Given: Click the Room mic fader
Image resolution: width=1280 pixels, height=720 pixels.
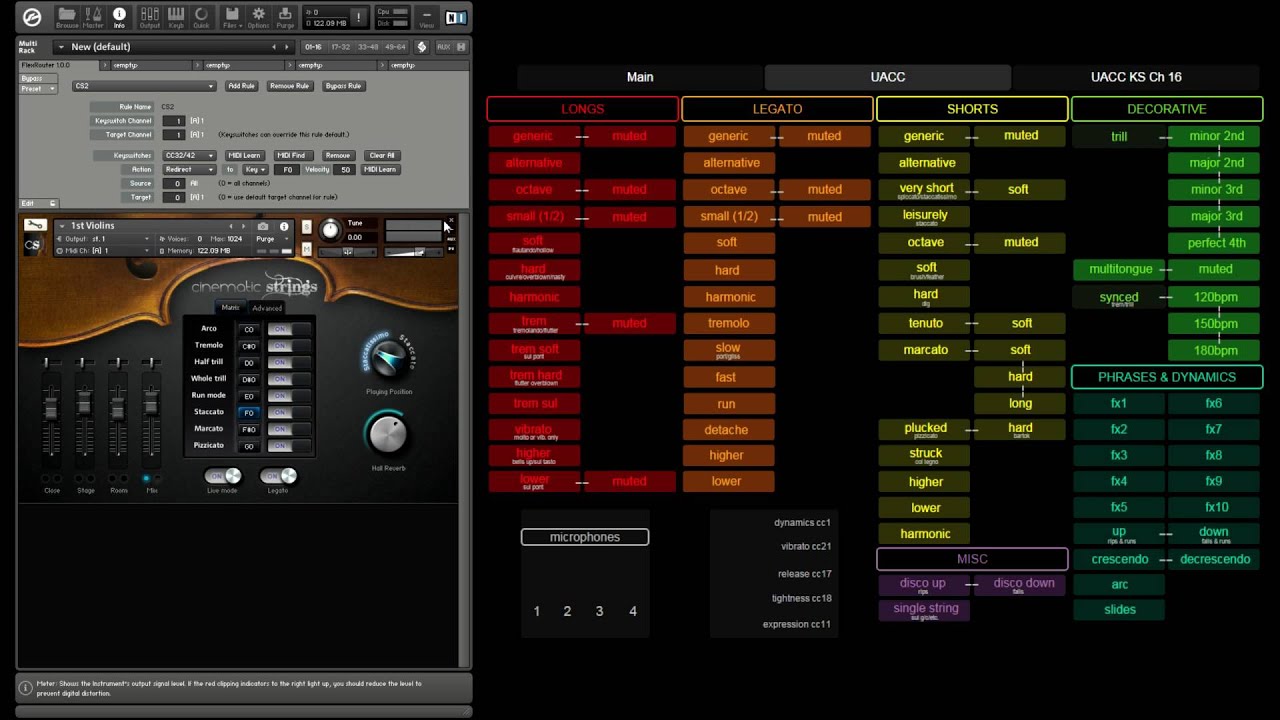Looking at the screenshot, I should tap(119, 411).
